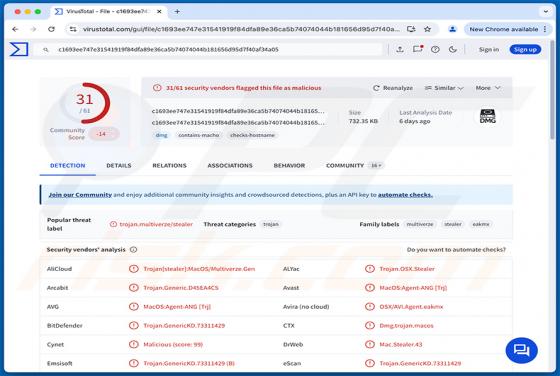Click the browser back arrow
Image resolution: width=560 pixels, height=376 pixels.
tap(15, 29)
